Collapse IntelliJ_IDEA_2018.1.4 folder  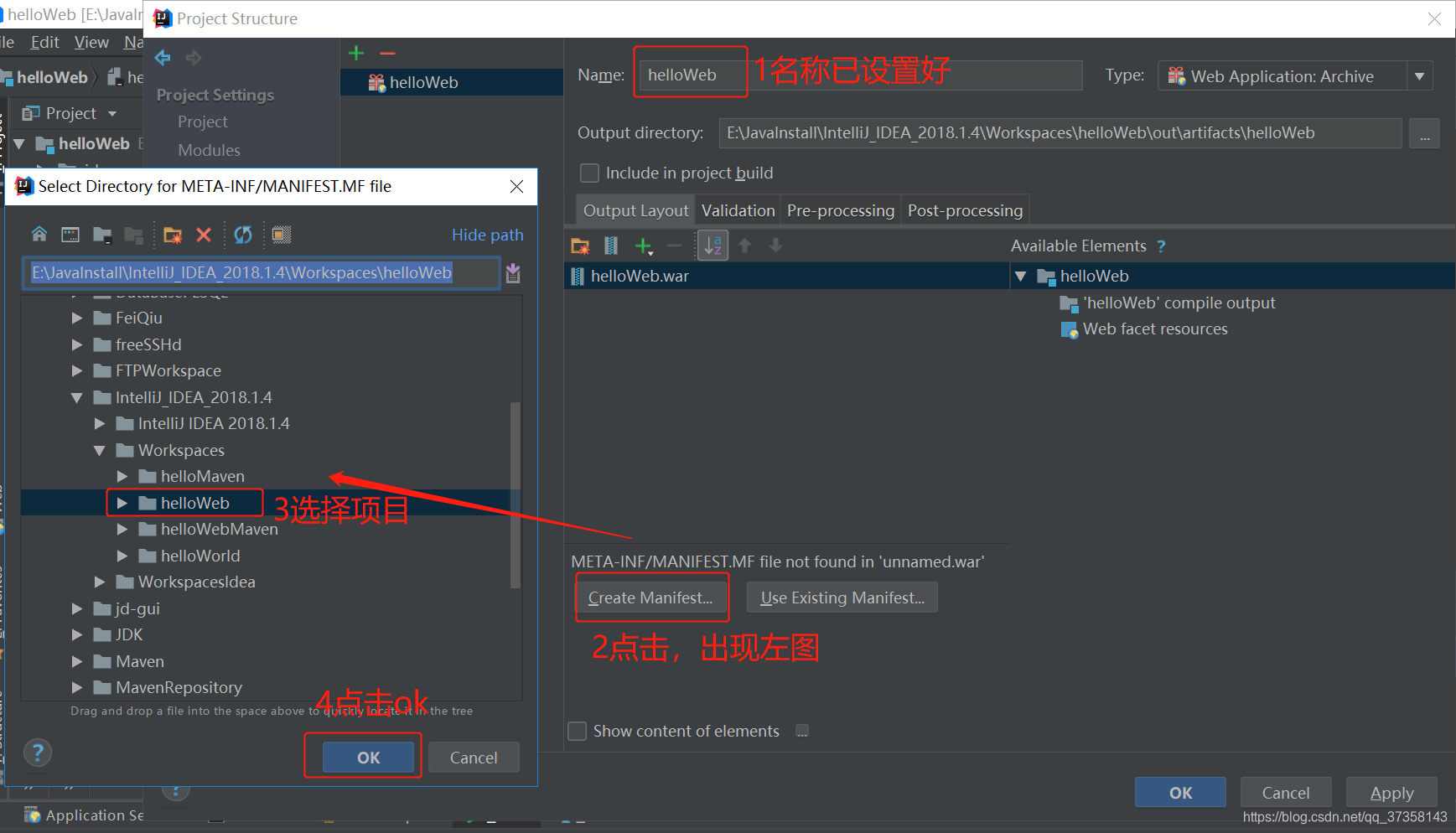77,397
